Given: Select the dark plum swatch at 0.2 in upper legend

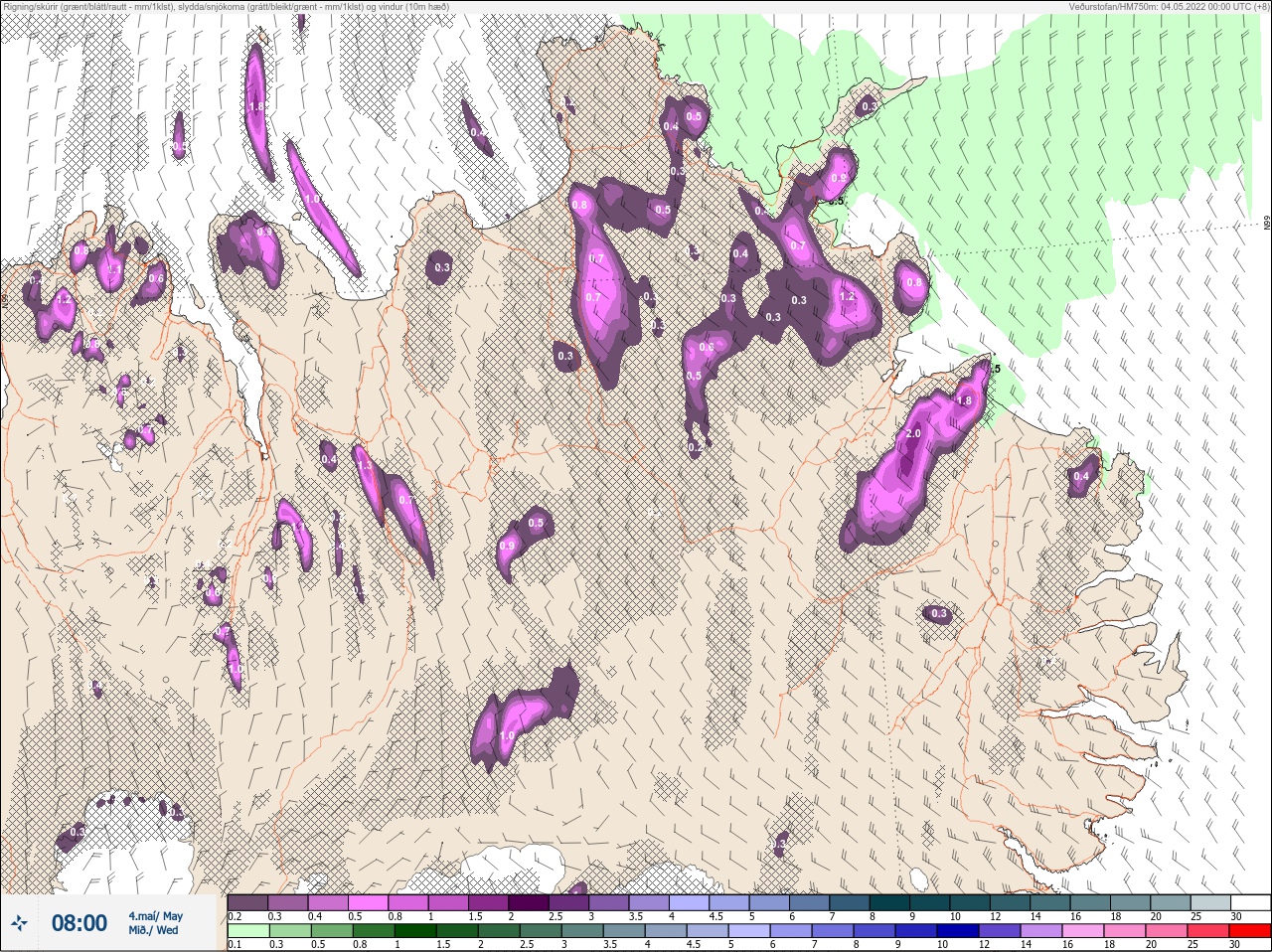Looking at the screenshot, I should (x=247, y=902).
